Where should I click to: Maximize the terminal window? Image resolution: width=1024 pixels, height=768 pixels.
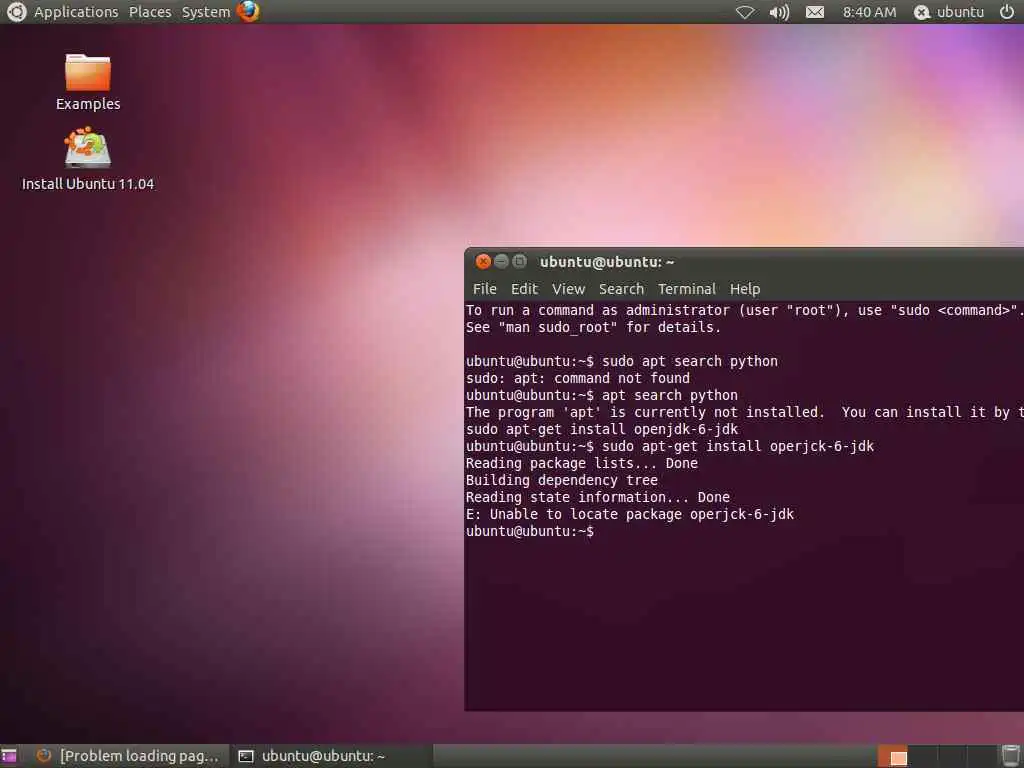(519, 262)
